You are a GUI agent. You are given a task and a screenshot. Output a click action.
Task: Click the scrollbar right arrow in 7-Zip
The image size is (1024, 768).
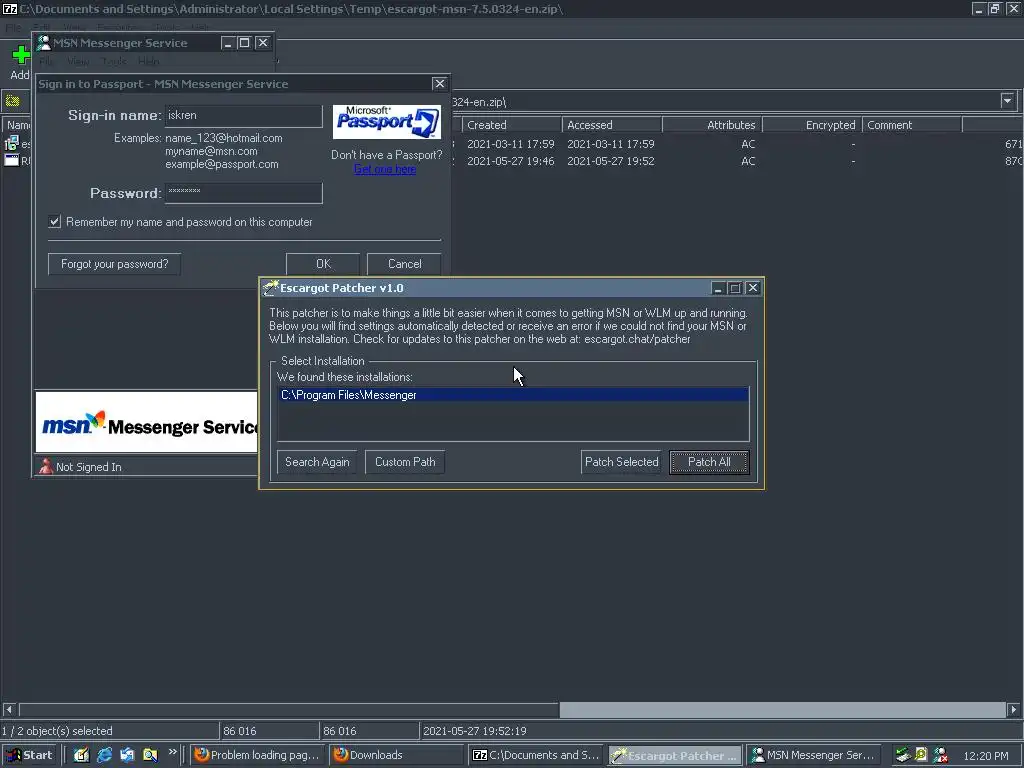pyautogui.click(x=1013, y=709)
